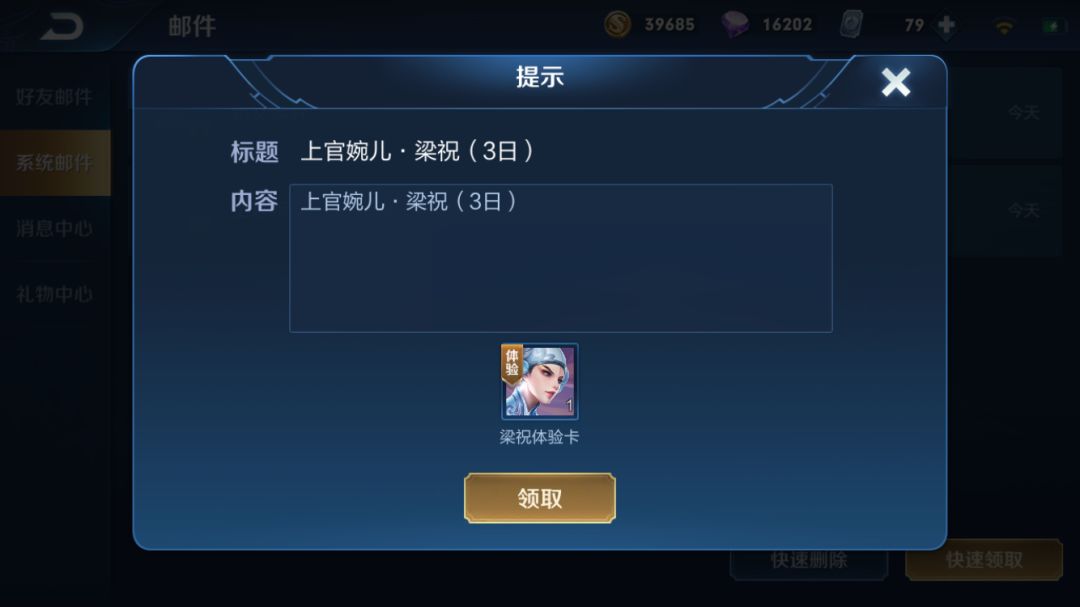Open the gold coin balance icon
The width and height of the screenshot is (1080, 607).
coord(617,25)
